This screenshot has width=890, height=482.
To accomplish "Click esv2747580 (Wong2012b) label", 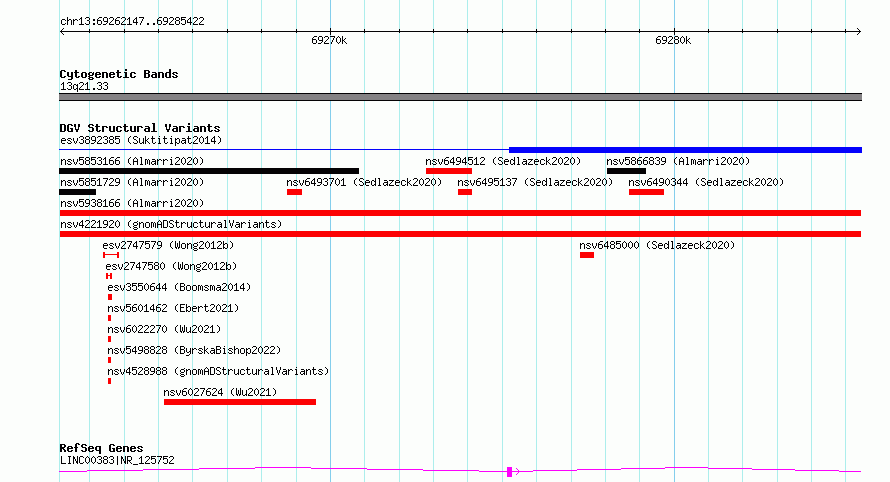I will [x=171, y=266].
